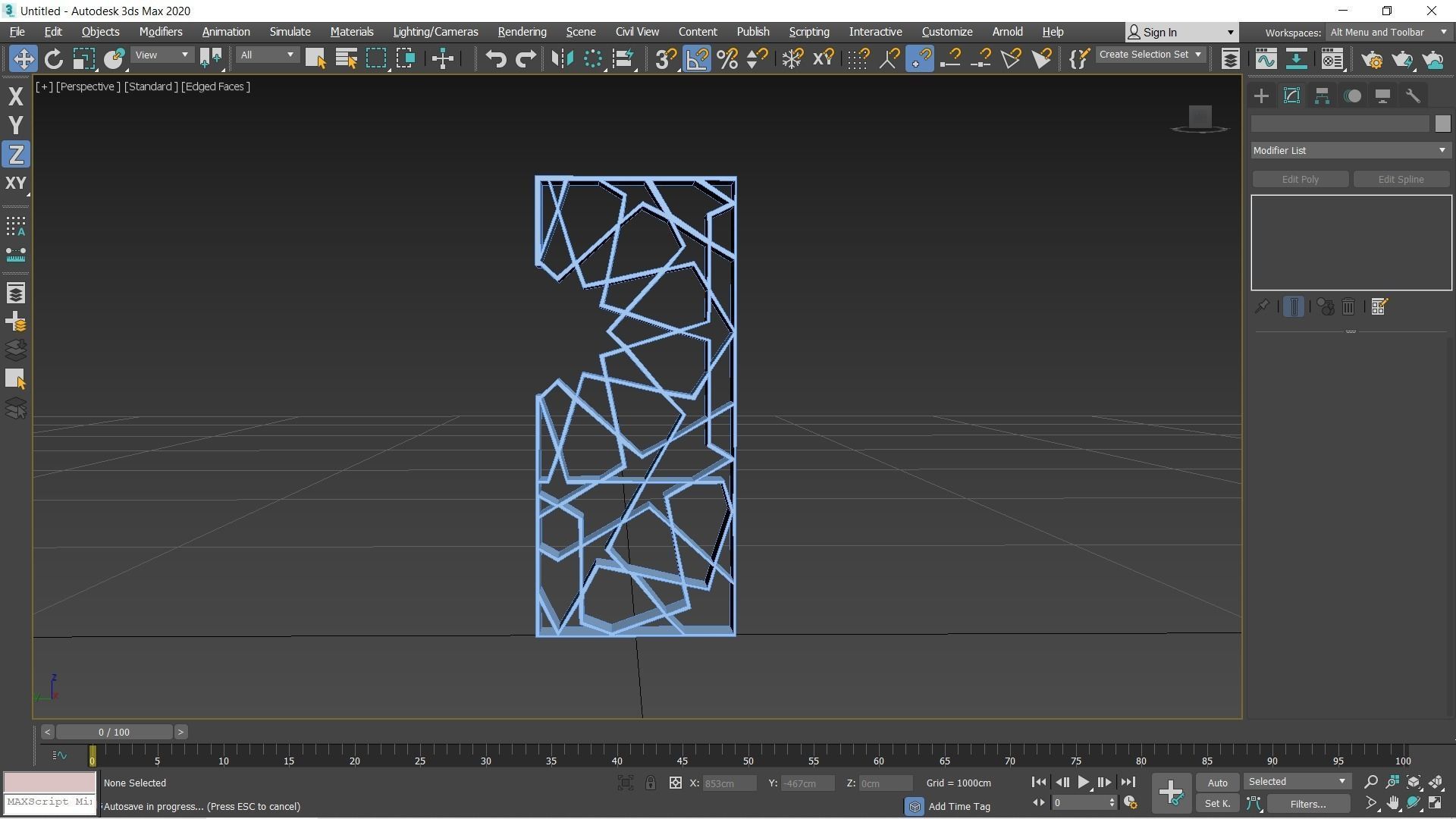Toggle Percent Snap
Screen dimensions: 1456x819
click(726, 58)
